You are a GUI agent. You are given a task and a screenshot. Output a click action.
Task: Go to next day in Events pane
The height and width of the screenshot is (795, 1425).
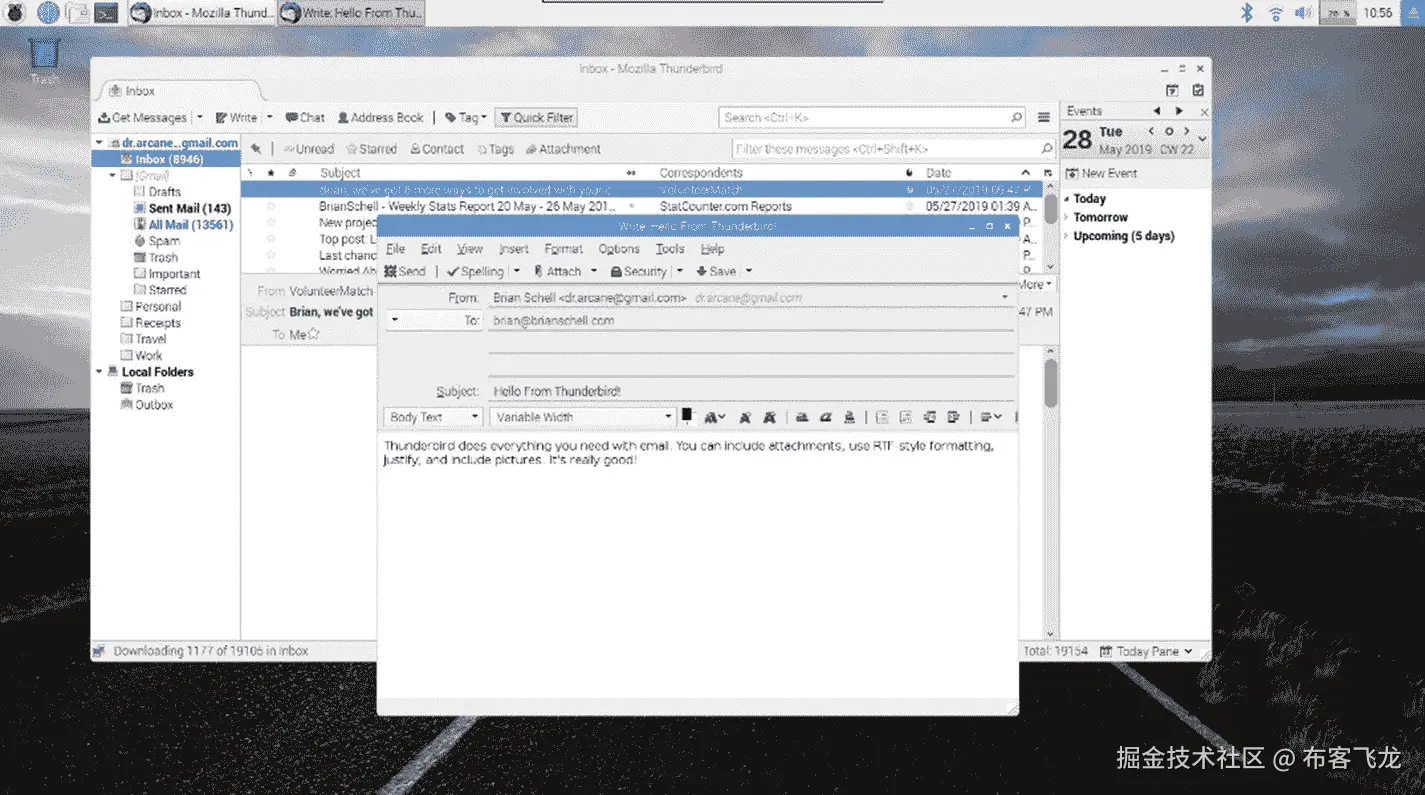[x=1187, y=132]
